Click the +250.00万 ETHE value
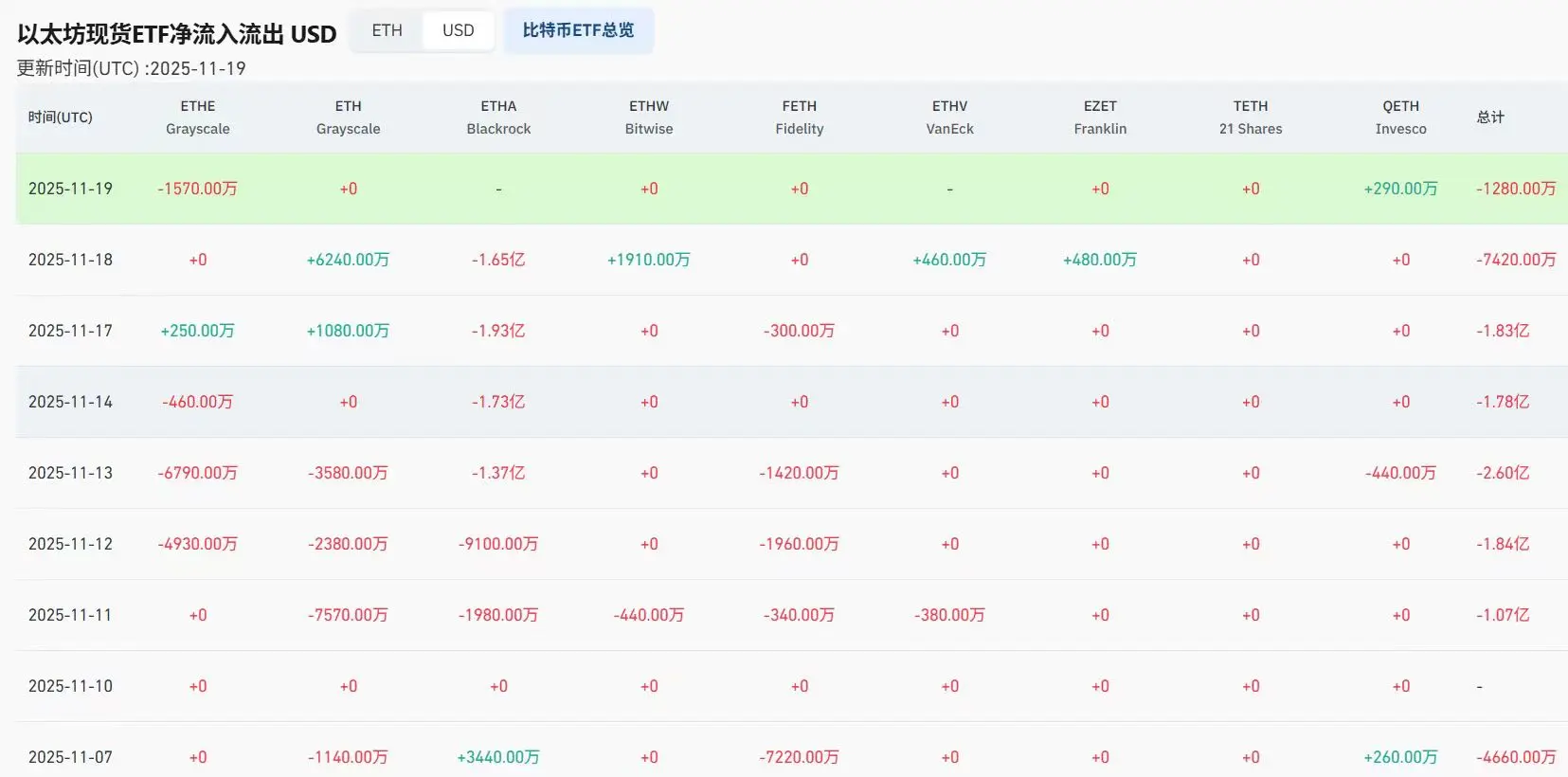Viewport: 1568px width, 777px height. (x=198, y=331)
